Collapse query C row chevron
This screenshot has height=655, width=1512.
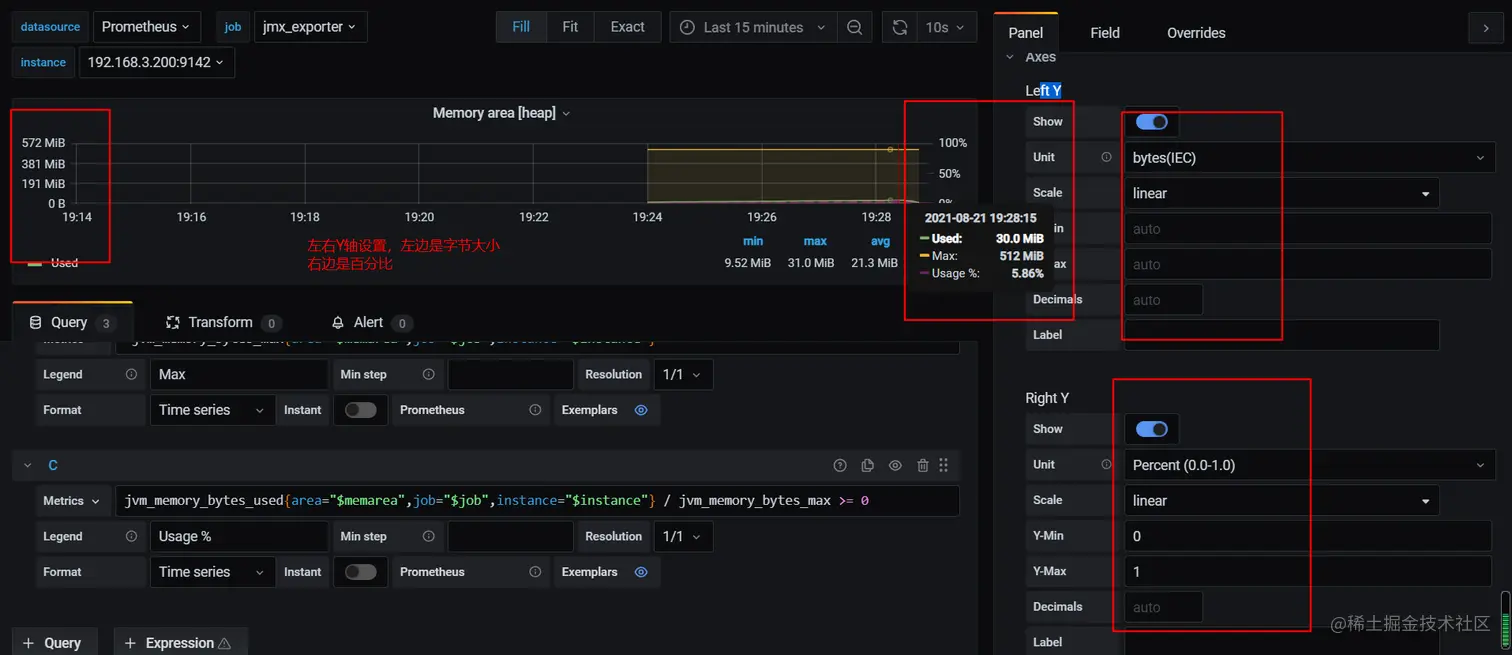coord(28,465)
